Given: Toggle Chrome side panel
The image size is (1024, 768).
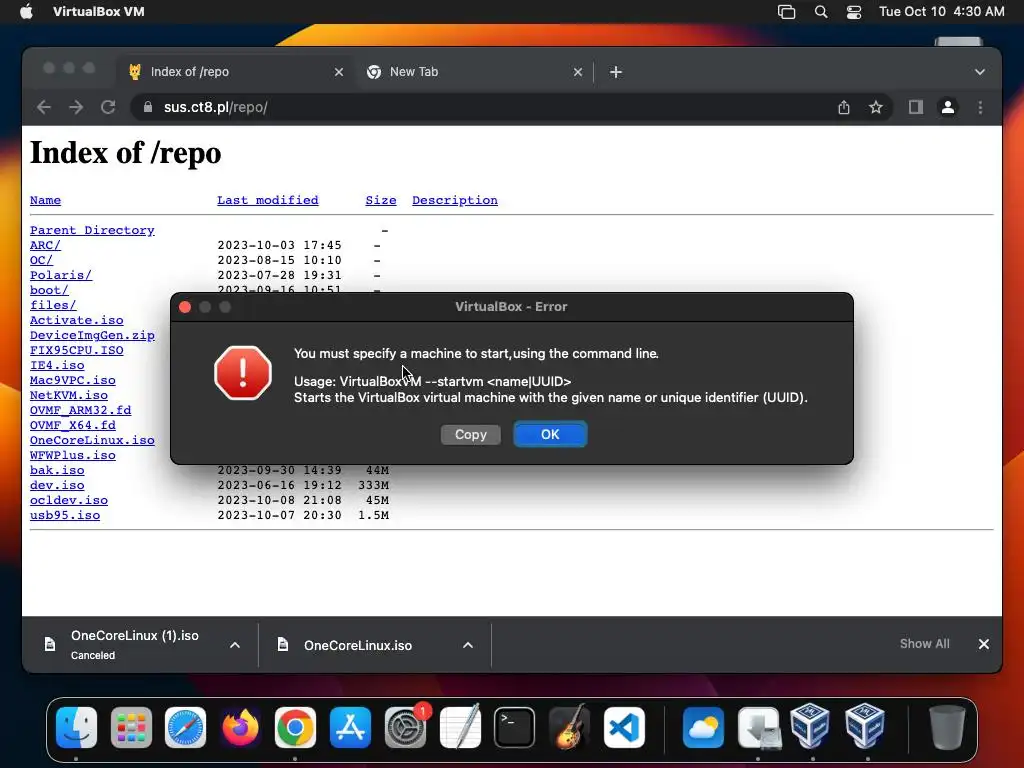Looking at the screenshot, I should click(x=916, y=107).
